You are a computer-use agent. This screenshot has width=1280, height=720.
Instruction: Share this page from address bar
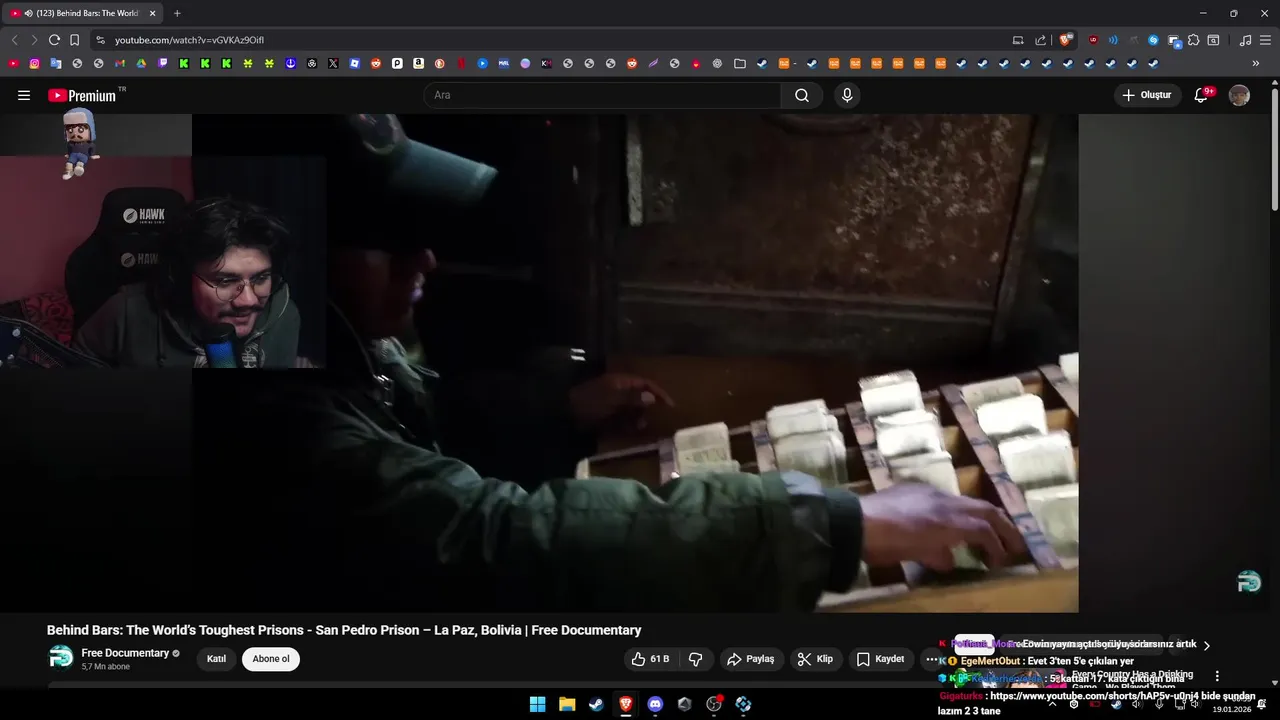coord(1040,40)
